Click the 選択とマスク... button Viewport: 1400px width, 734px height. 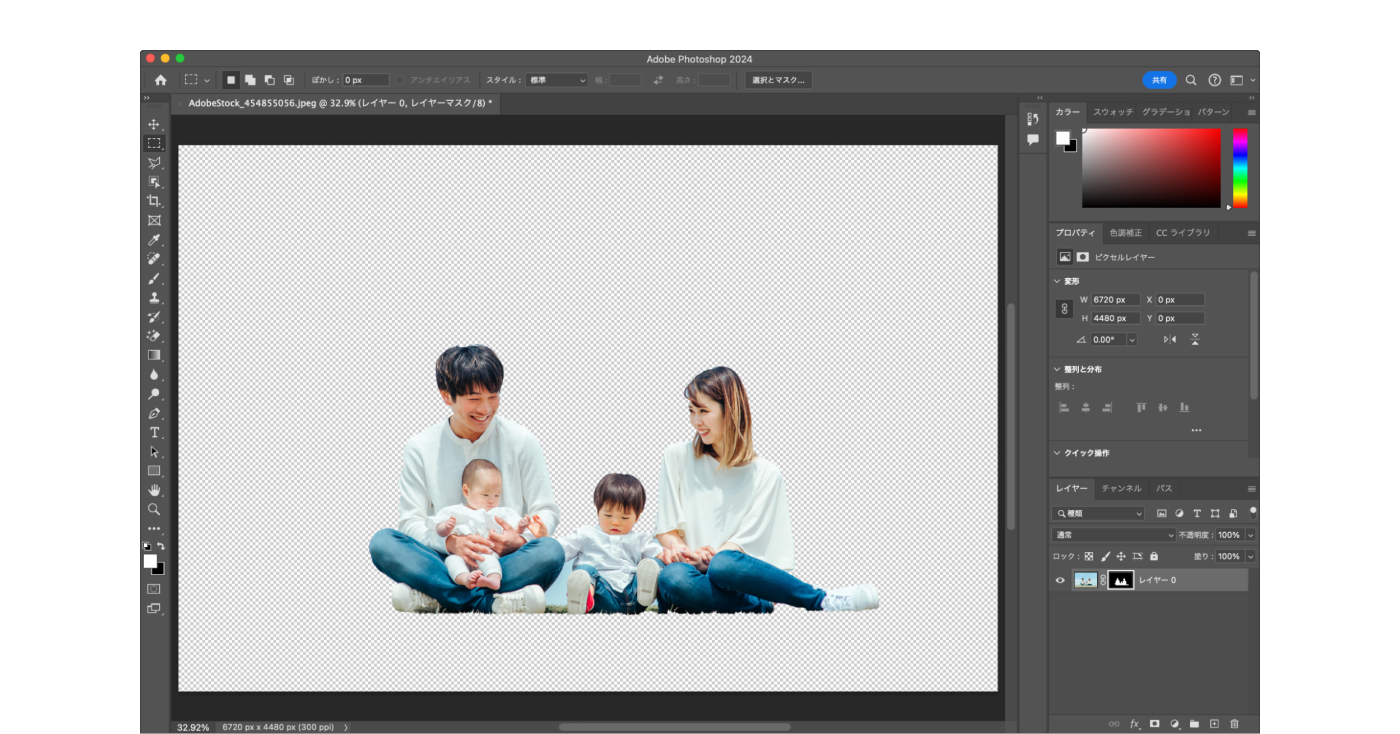778,80
